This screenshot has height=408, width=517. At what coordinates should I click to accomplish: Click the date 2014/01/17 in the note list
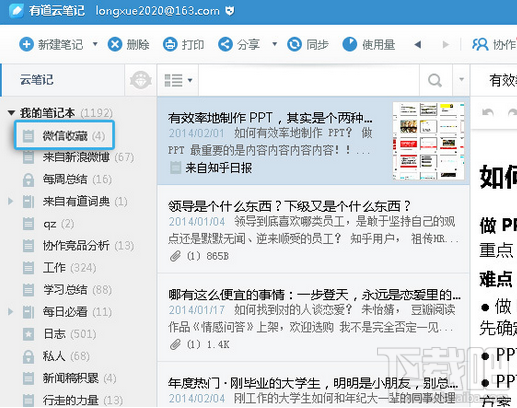point(197,310)
